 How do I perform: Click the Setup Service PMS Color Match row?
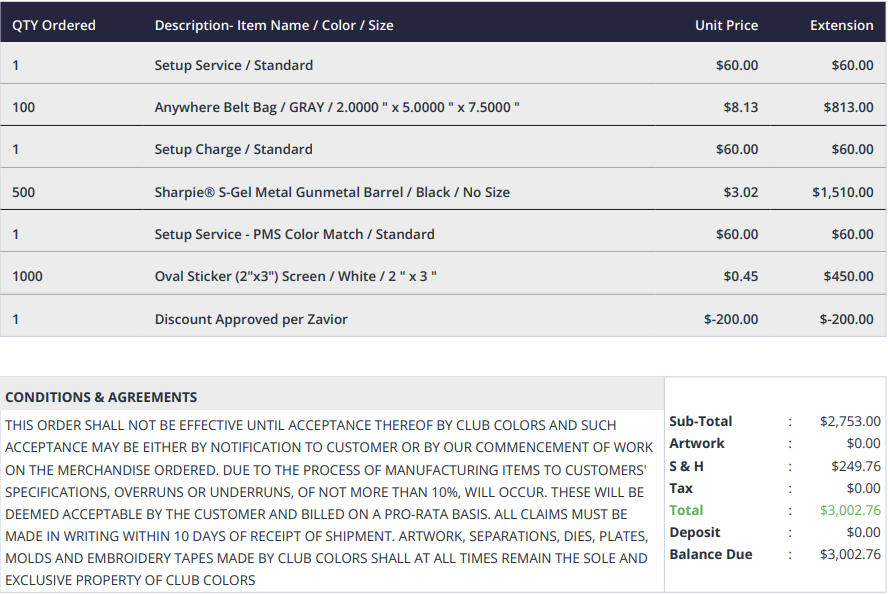[x=443, y=232]
